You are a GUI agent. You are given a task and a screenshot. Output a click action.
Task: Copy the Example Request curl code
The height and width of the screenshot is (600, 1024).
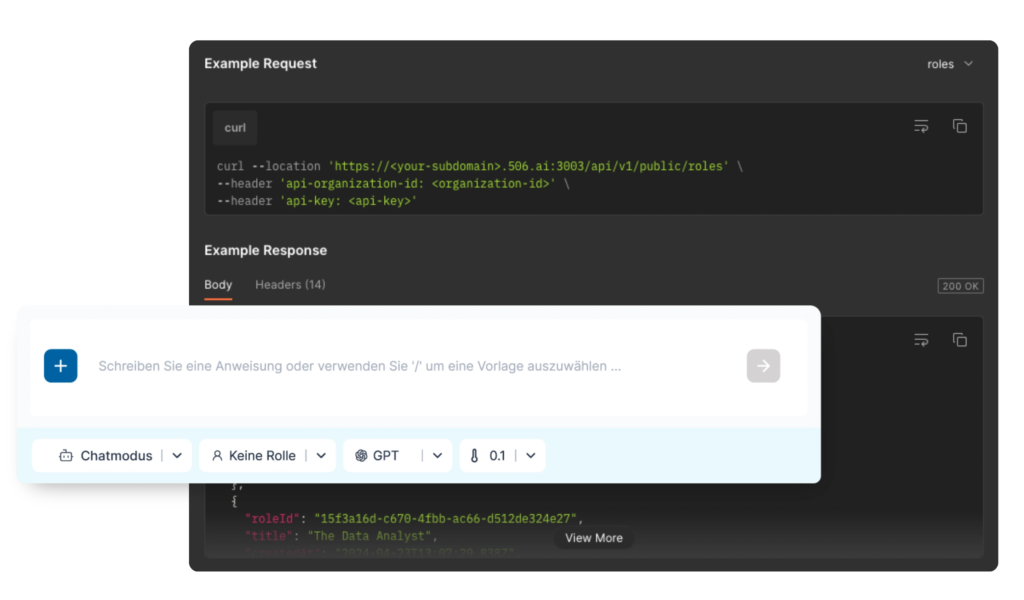click(959, 126)
